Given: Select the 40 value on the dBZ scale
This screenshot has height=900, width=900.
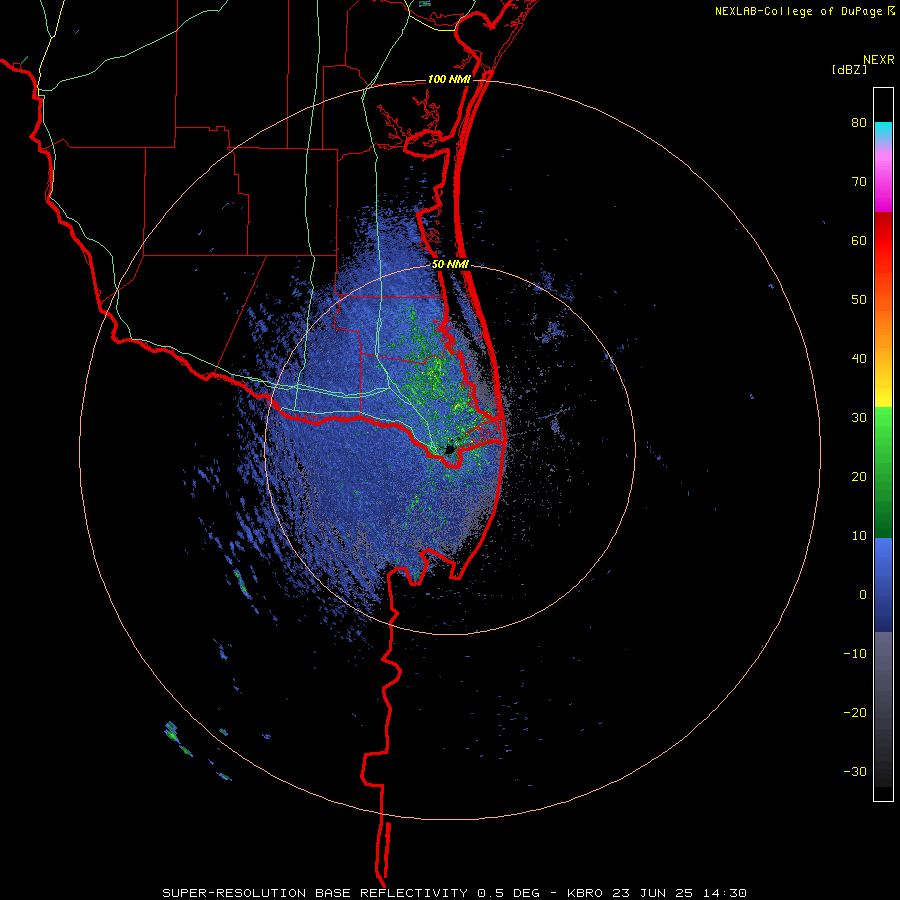Looking at the screenshot, I should click(859, 359).
